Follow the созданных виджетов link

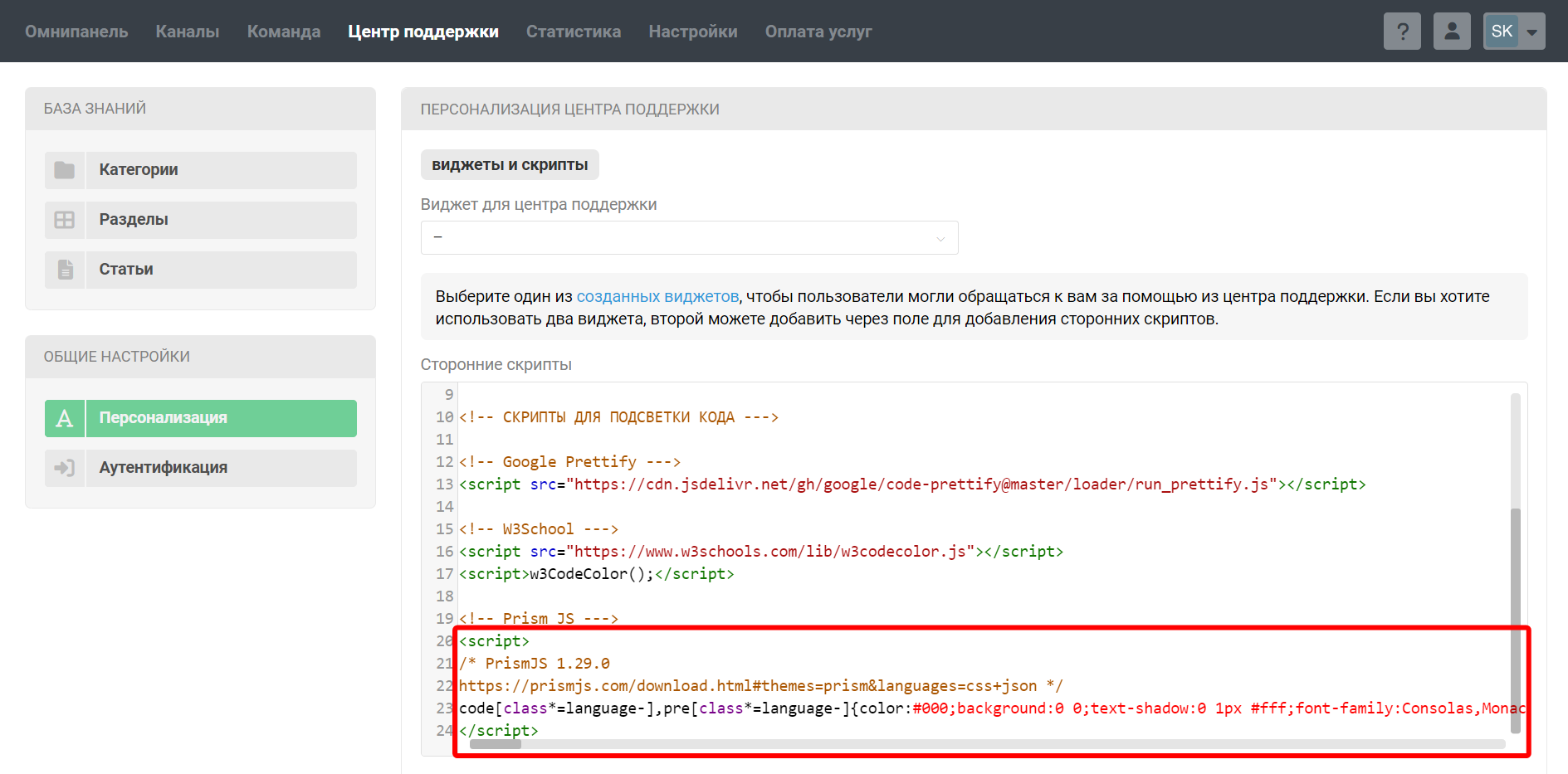657,296
